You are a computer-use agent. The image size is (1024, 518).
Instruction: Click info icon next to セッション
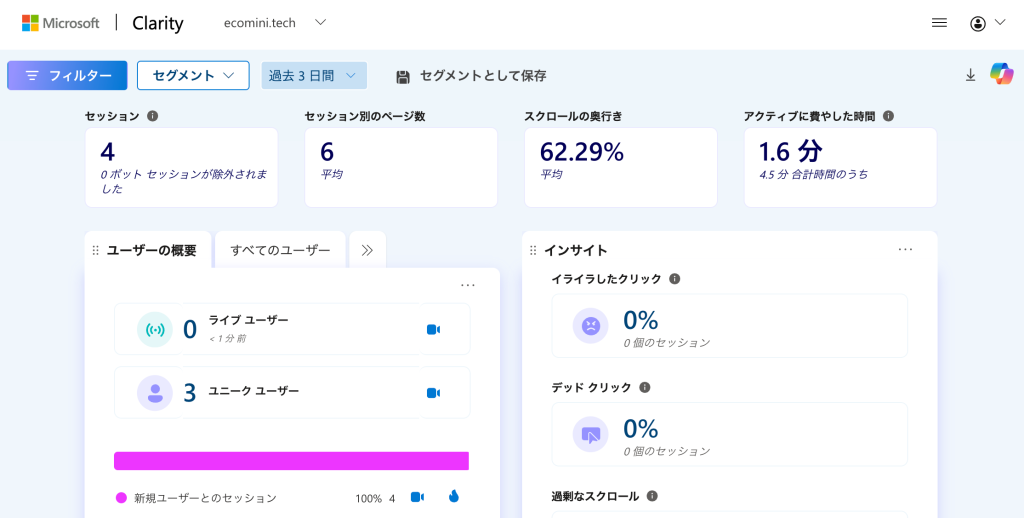point(153,116)
